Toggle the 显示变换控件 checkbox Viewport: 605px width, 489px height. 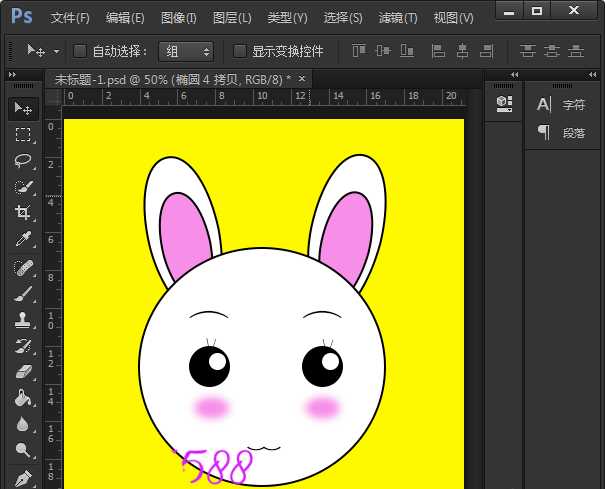coord(240,51)
